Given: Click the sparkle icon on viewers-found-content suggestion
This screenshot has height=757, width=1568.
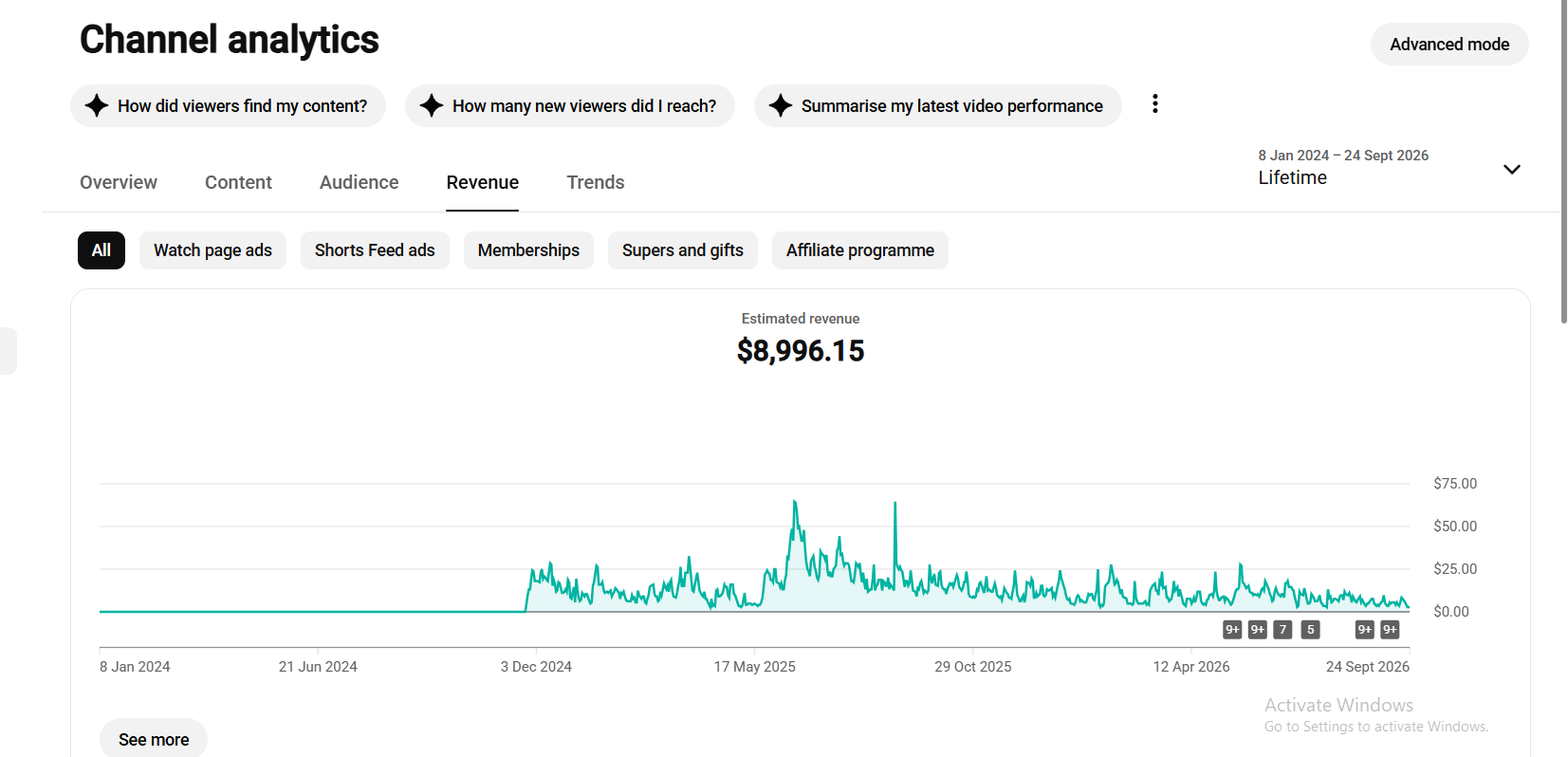Looking at the screenshot, I should (x=97, y=105).
